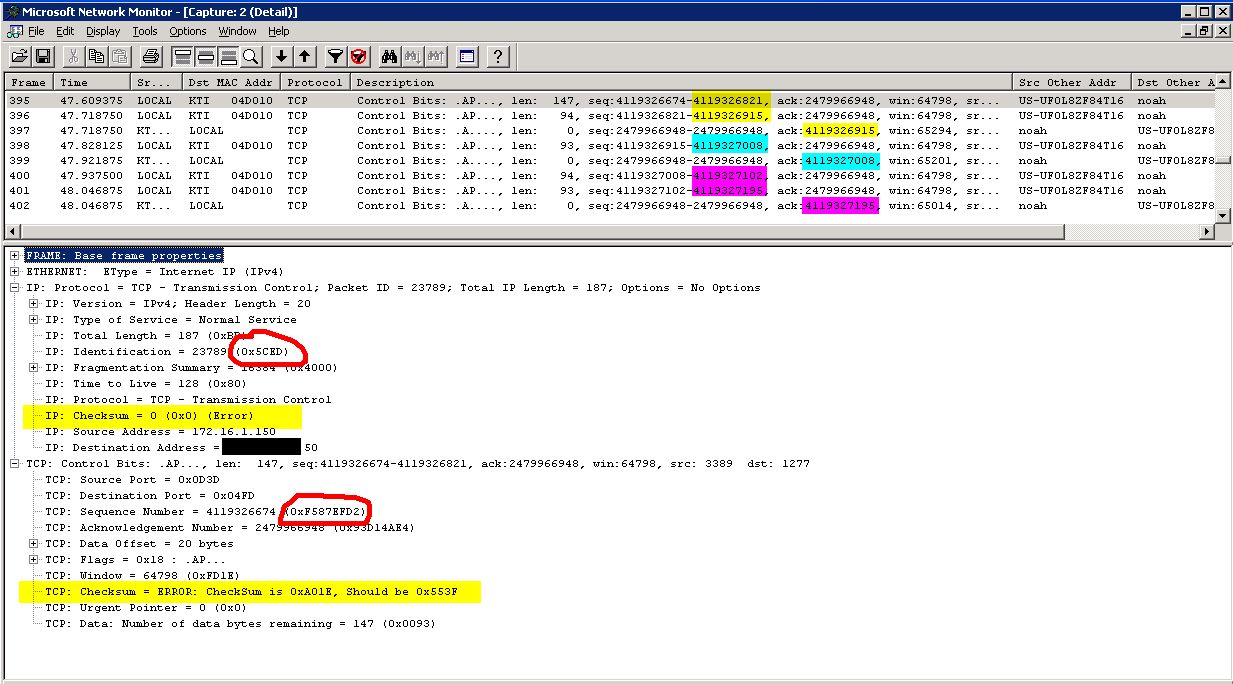Toggle the summary pane toolbar button

tap(182, 56)
